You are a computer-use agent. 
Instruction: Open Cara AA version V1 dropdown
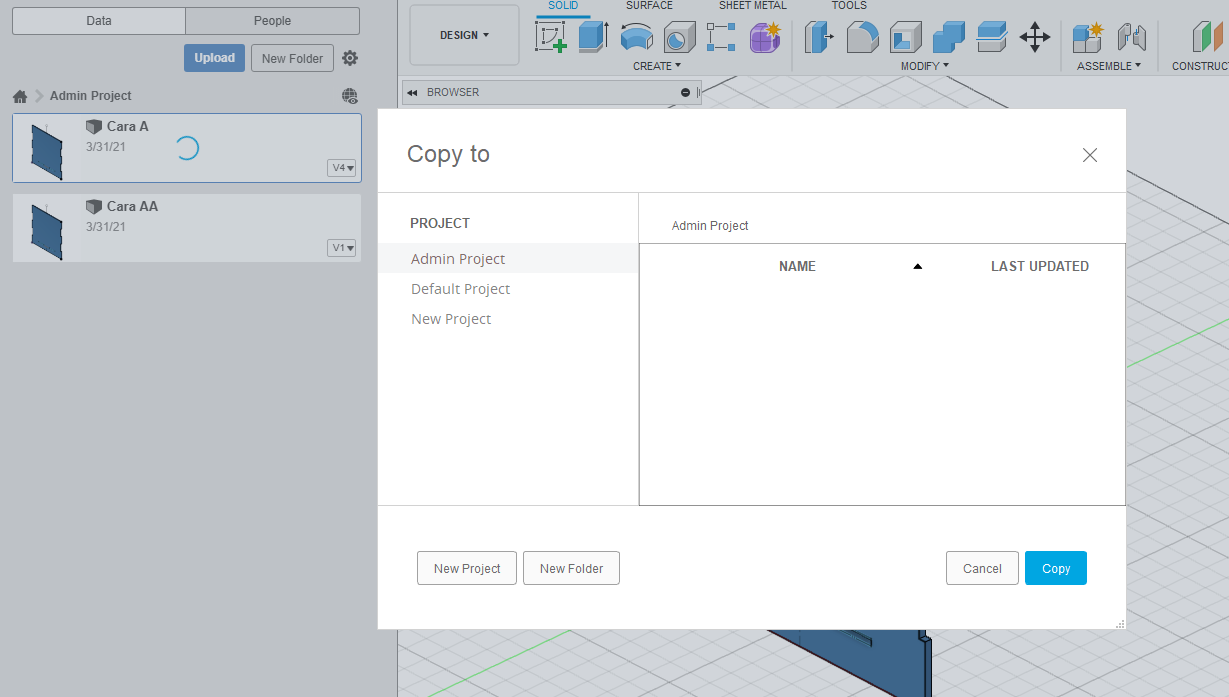(x=342, y=248)
